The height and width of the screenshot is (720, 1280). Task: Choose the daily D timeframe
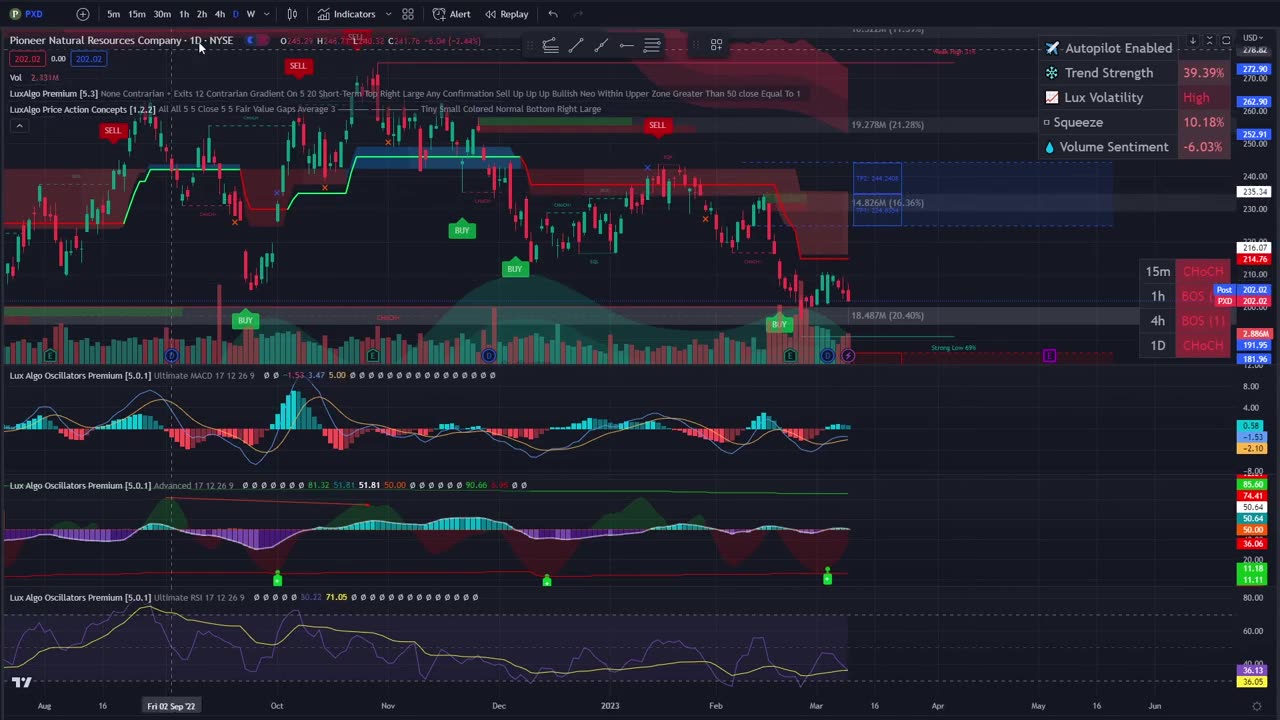236,14
